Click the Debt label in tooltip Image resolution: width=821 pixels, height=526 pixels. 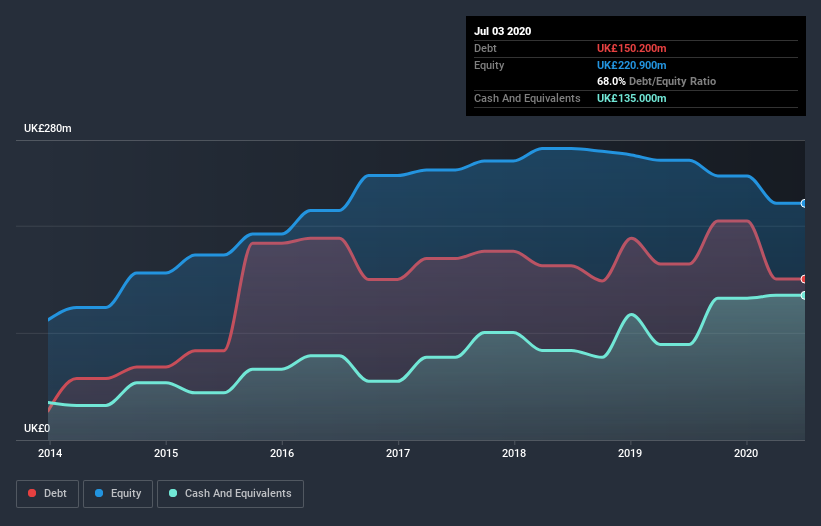pos(485,48)
